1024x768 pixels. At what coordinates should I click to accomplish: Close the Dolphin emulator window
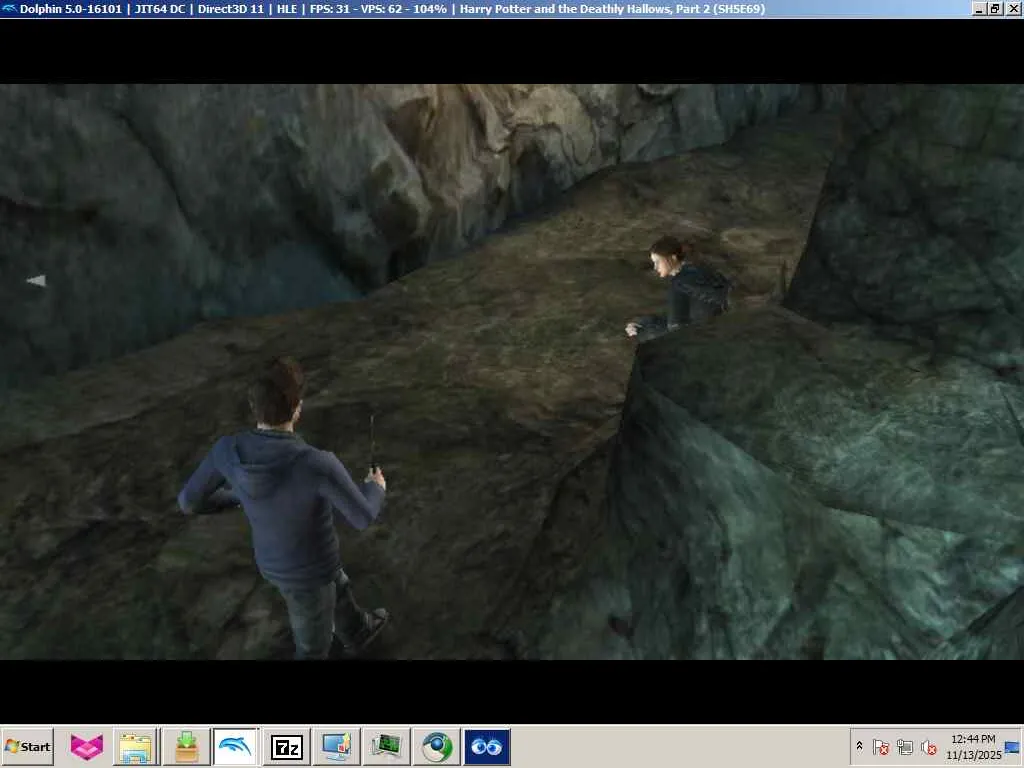pyautogui.click(x=1012, y=9)
